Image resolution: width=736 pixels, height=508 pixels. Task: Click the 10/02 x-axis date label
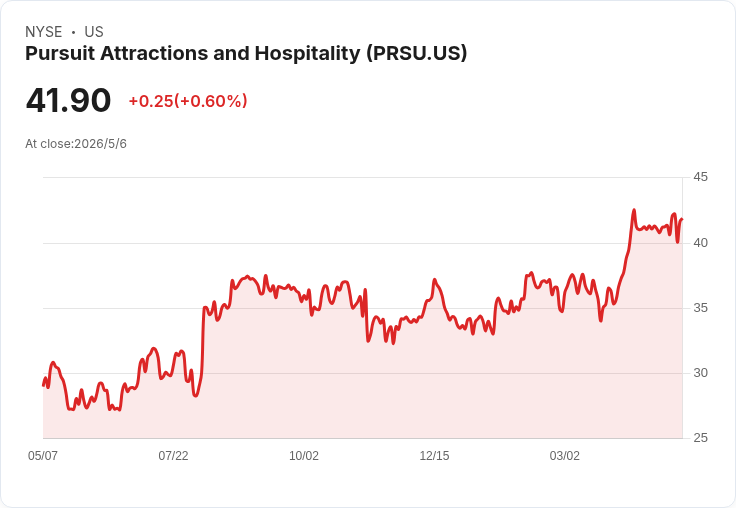[304, 456]
